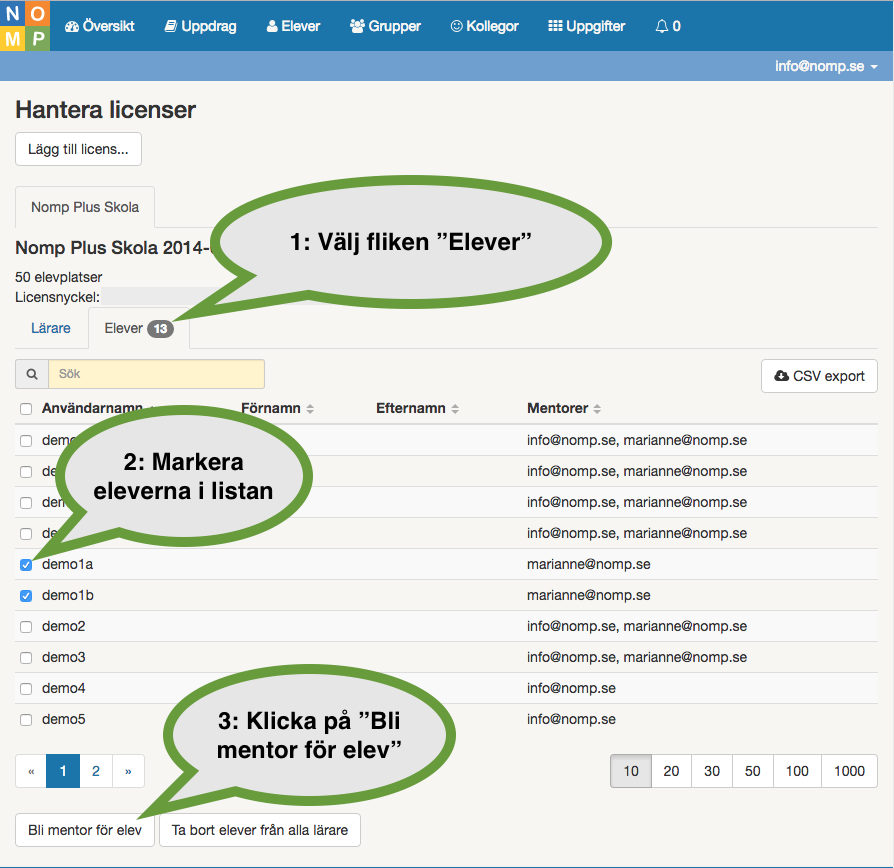Click the username demo2
The width and height of the screenshot is (894, 868).
(63, 626)
